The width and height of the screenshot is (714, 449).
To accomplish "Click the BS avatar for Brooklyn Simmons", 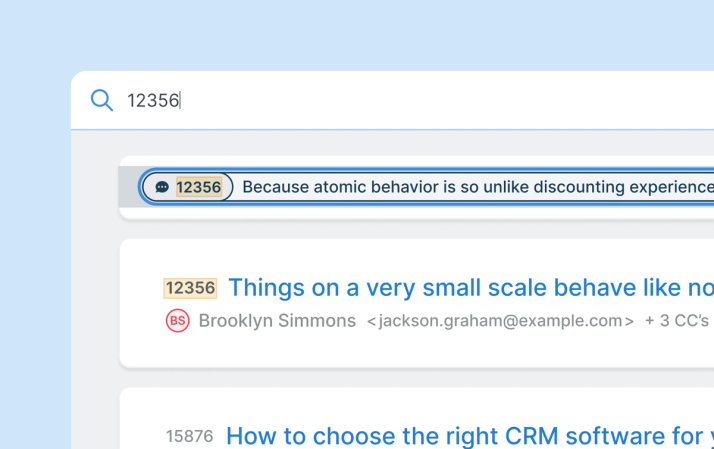I will coord(178,321).
